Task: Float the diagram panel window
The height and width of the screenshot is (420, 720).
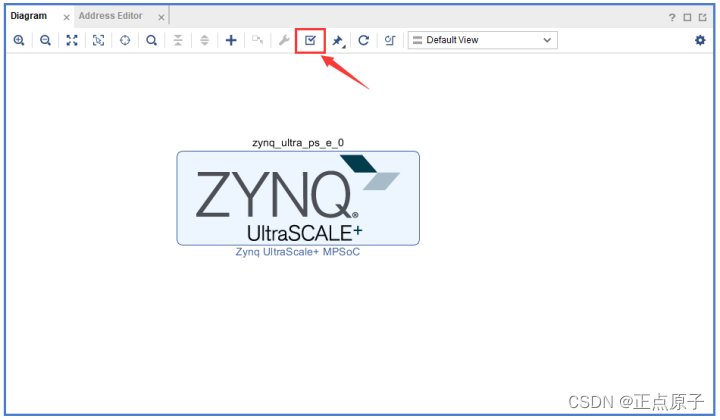Action: pos(703,17)
